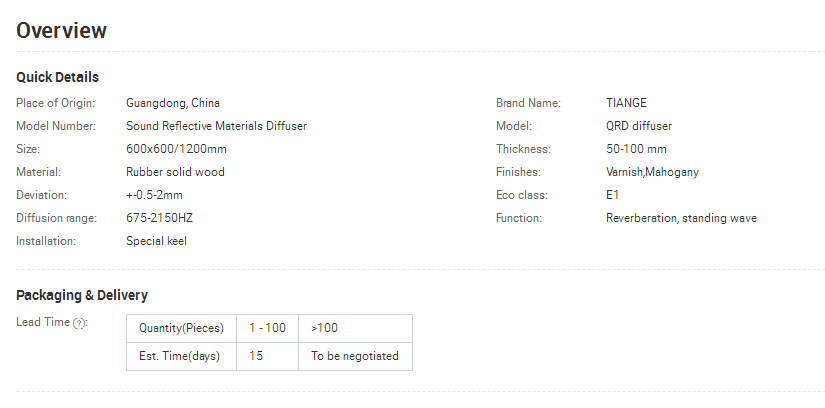Click the Reverberation, standing wave function value

(x=681, y=218)
